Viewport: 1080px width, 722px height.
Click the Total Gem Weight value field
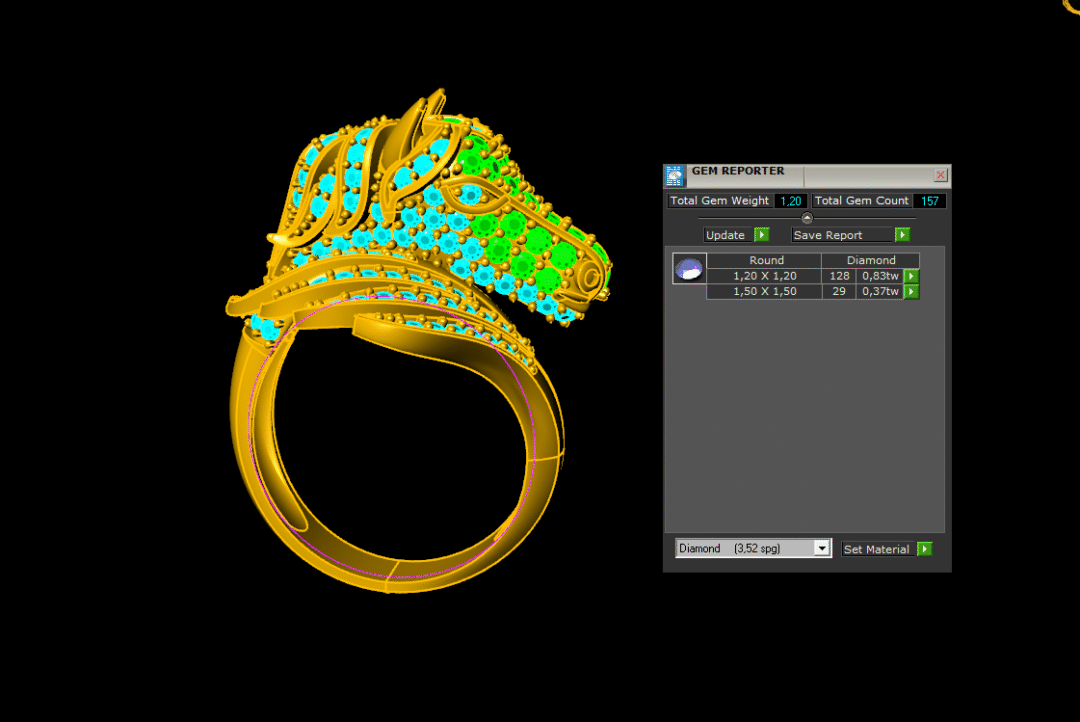coord(791,200)
